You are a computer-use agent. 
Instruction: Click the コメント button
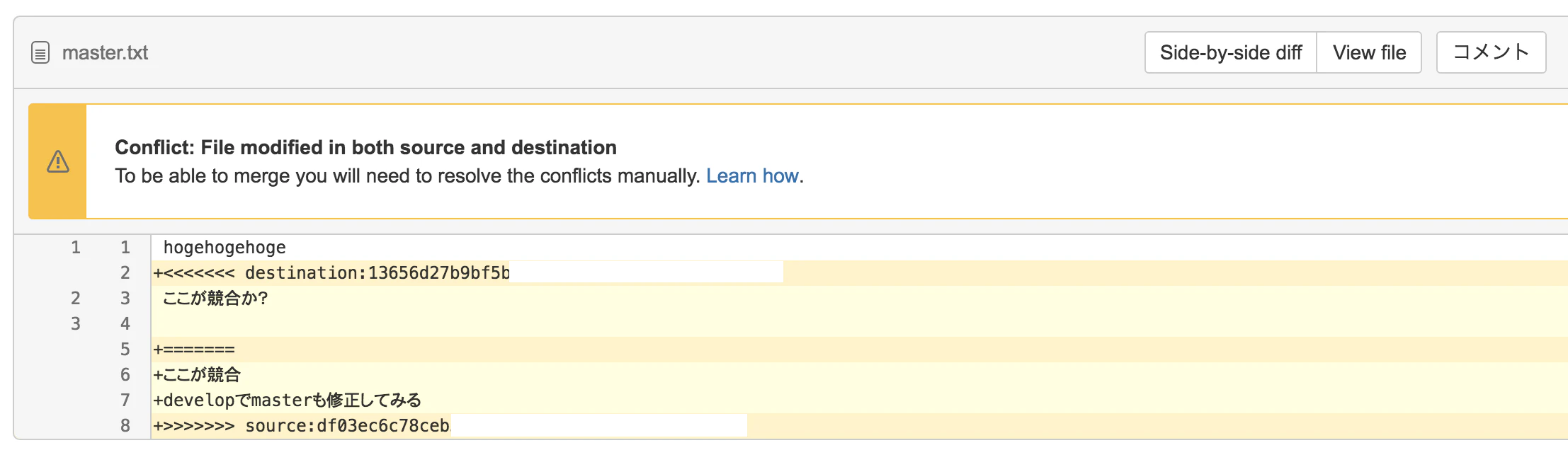[x=1491, y=52]
